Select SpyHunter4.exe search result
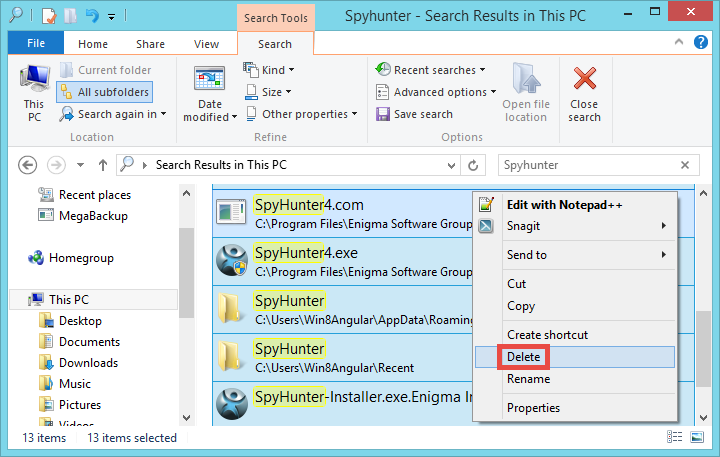The height and width of the screenshot is (457, 720). click(343, 262)
